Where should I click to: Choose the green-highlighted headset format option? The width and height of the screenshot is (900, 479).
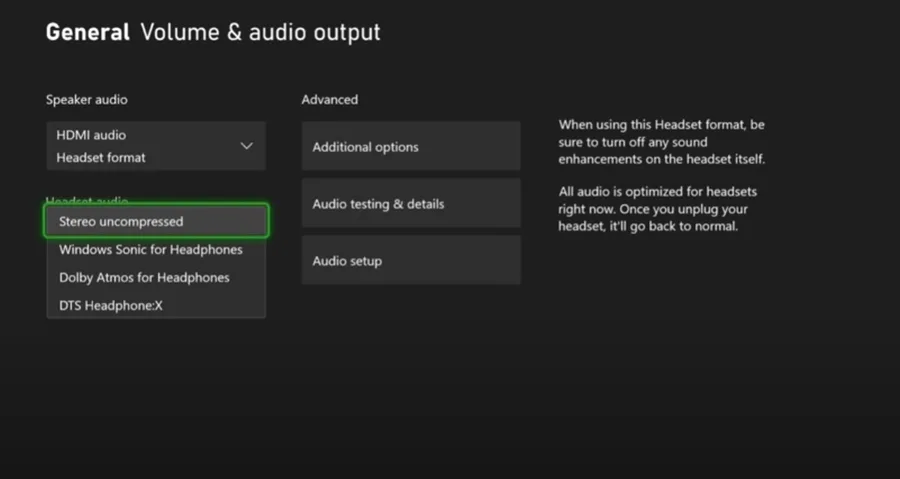(156, 221)
